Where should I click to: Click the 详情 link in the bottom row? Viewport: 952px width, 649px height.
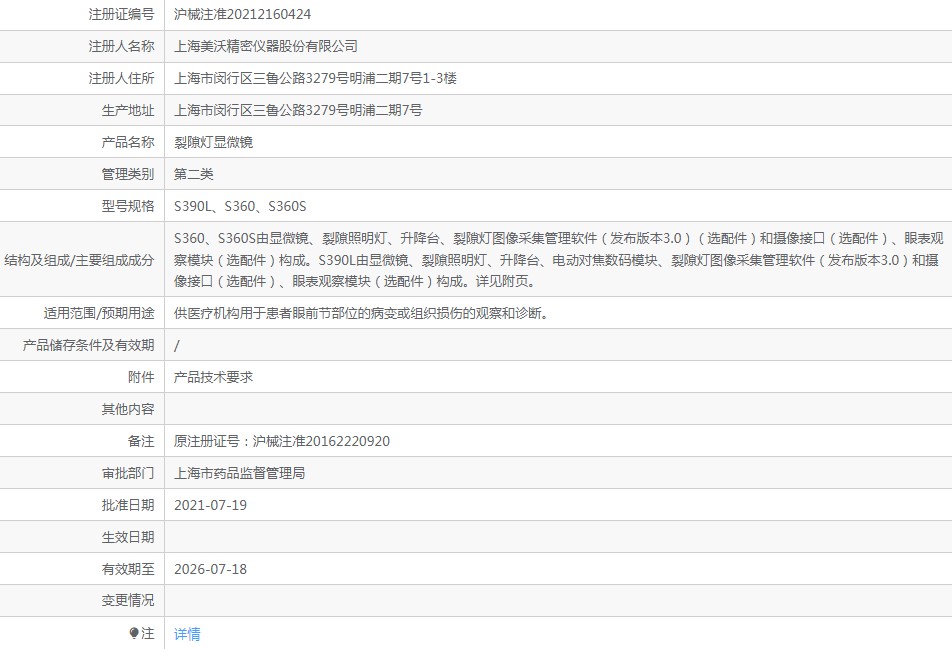tap(187, 633)
